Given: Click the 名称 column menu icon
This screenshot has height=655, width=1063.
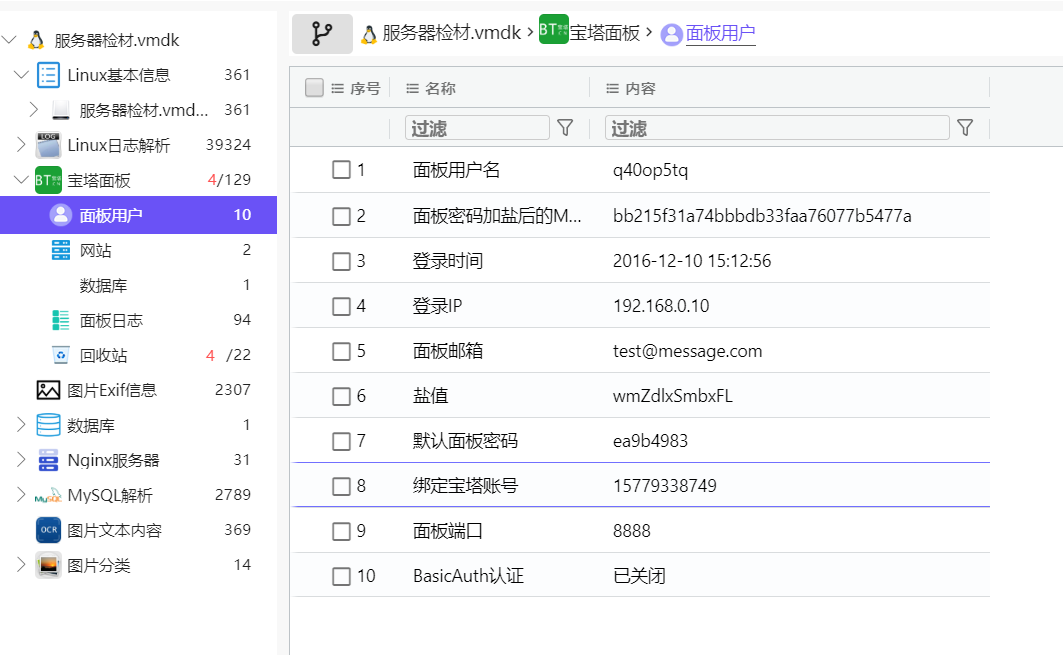Looking at the screenshot, I should (x=412, y=88).
